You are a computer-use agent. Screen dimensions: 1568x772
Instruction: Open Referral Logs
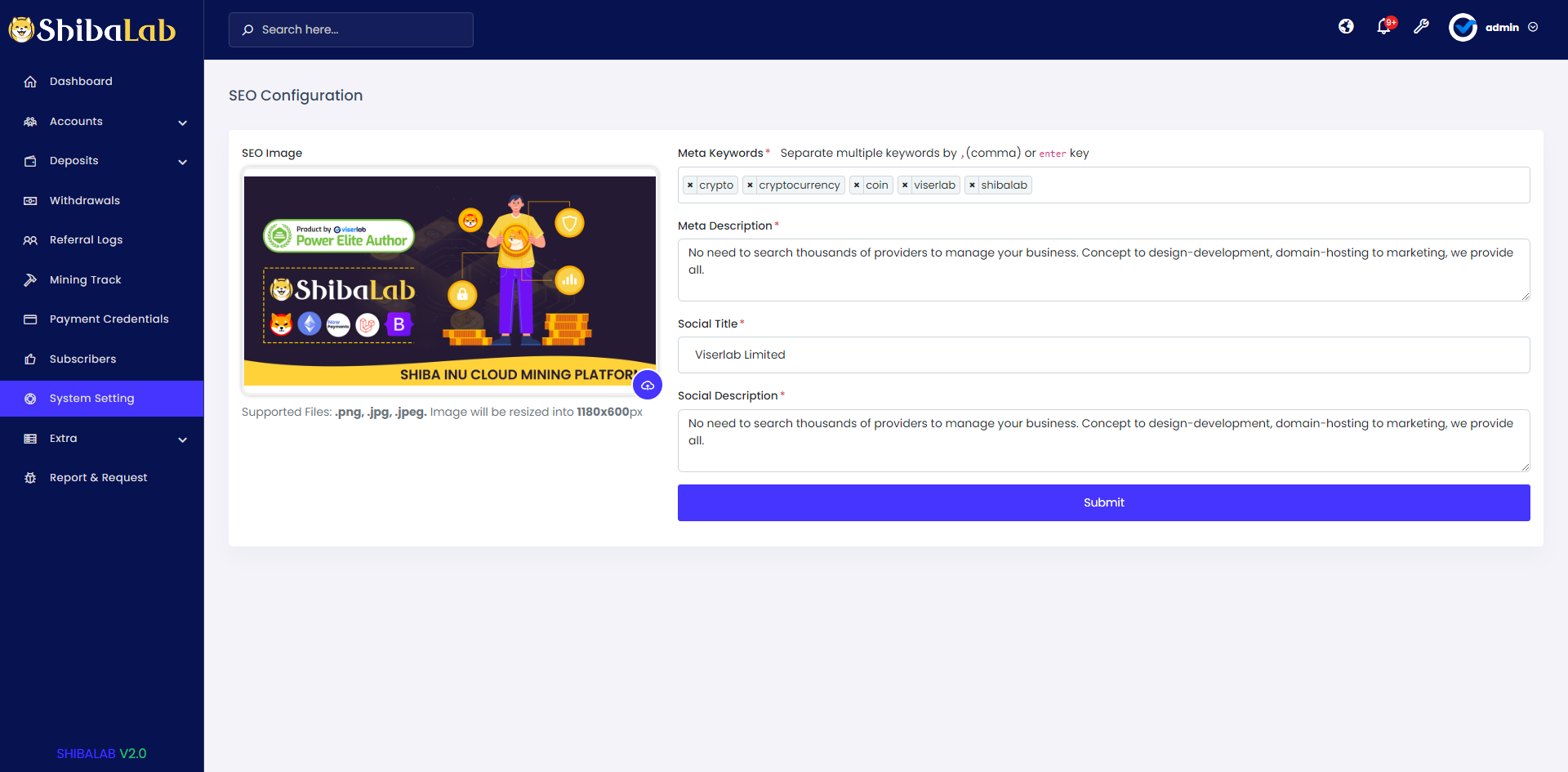point(101,240)
